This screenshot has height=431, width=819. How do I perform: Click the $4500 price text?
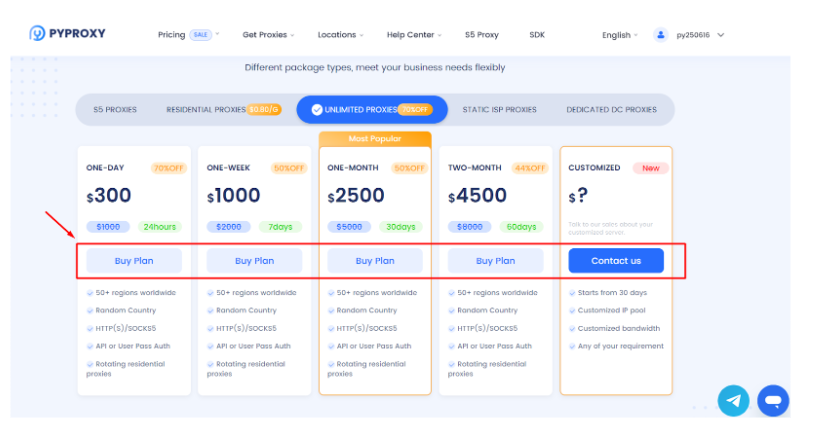[x=477, y=195]
